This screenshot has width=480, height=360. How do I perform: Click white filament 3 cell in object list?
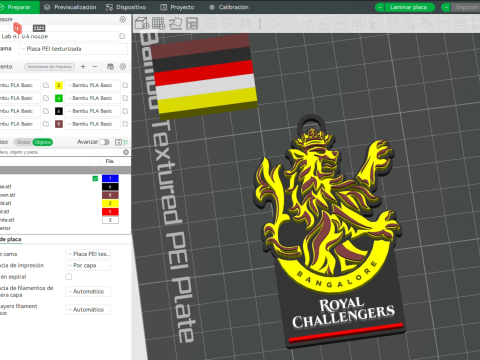coord(110,220)
